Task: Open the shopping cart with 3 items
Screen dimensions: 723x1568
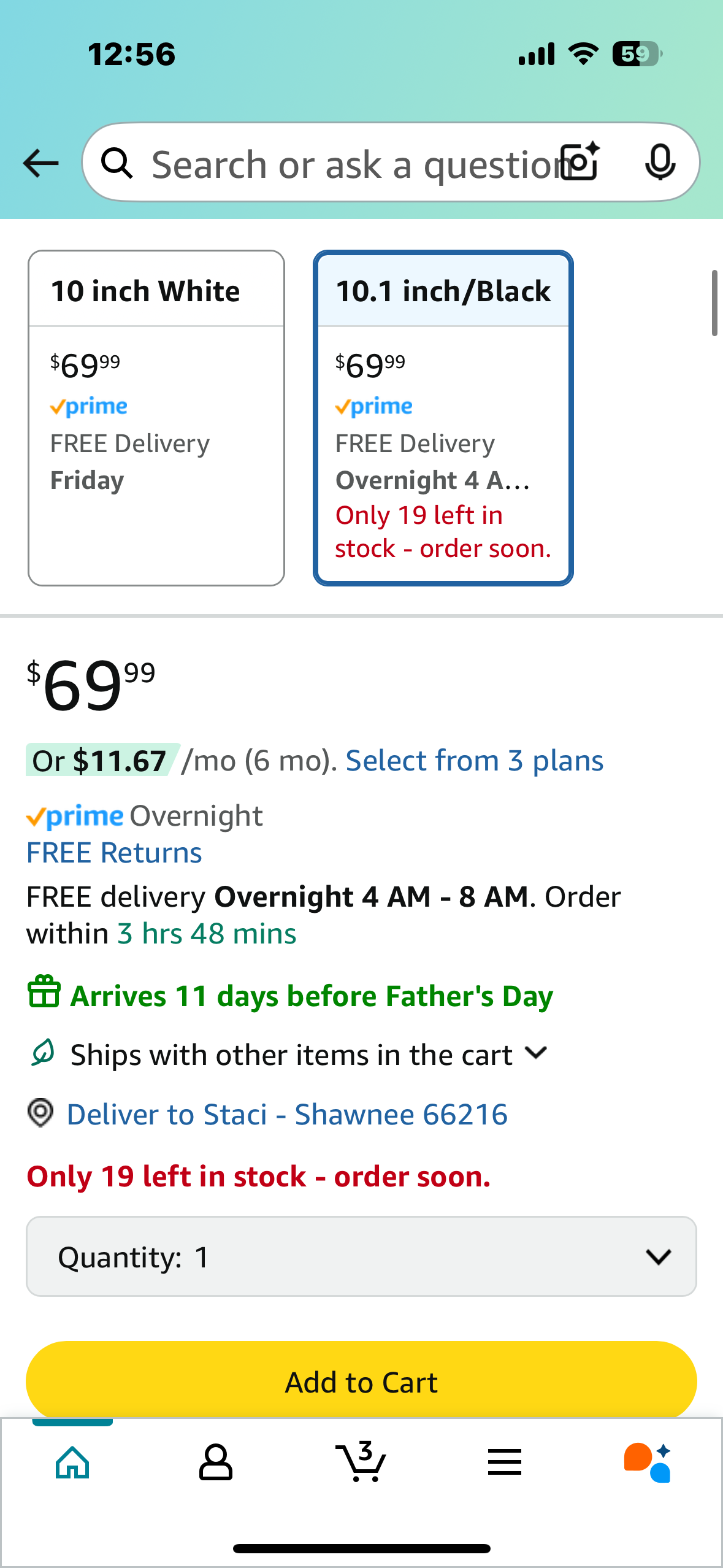Action: [361, 1461]
